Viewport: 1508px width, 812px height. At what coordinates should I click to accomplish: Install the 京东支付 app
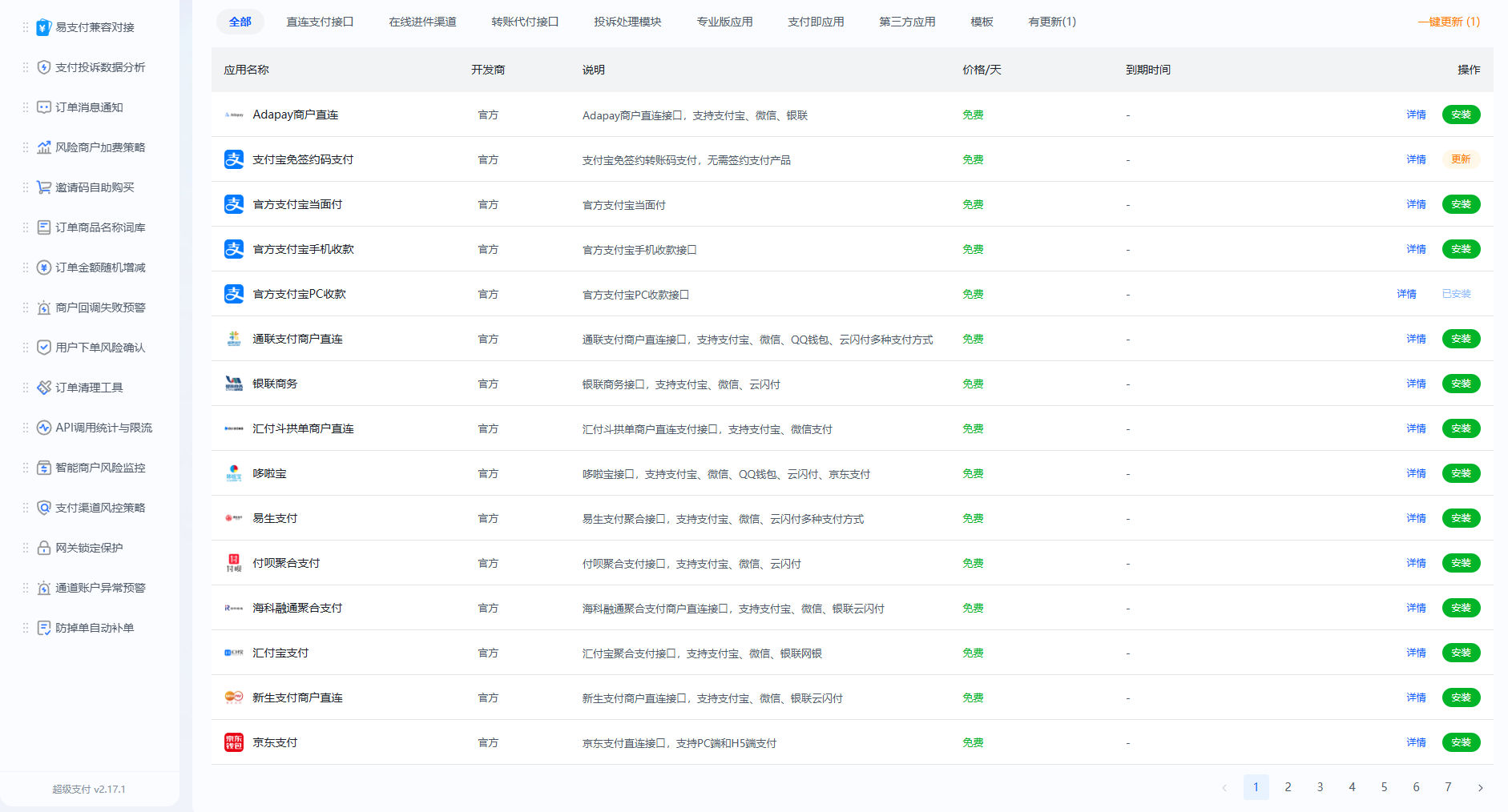click(x=1461, y=742)
